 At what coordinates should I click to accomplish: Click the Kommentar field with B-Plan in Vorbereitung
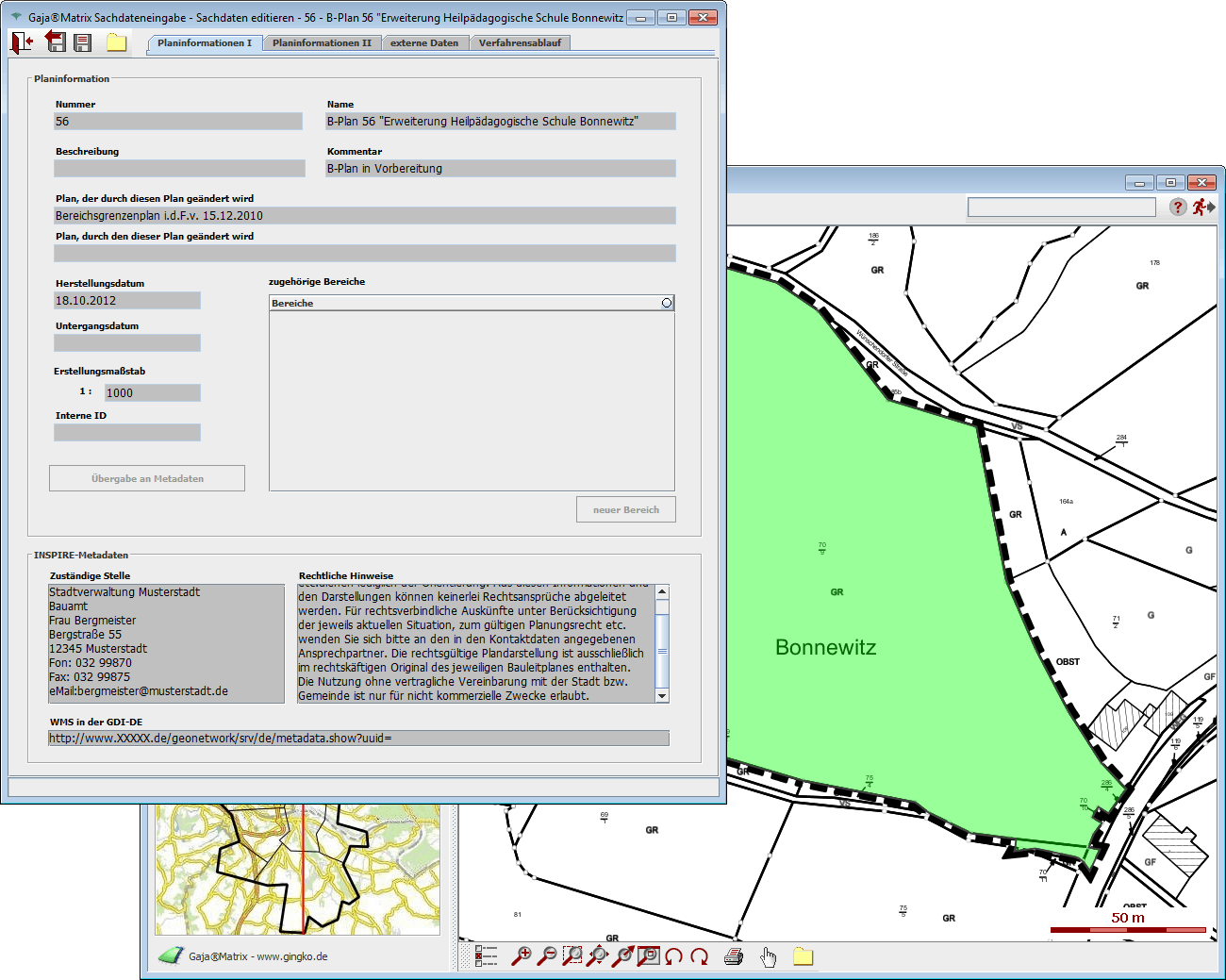500,169
